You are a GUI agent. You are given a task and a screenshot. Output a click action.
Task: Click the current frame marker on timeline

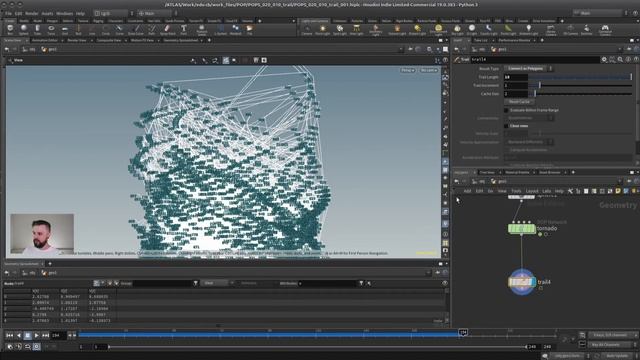point(463,333)
